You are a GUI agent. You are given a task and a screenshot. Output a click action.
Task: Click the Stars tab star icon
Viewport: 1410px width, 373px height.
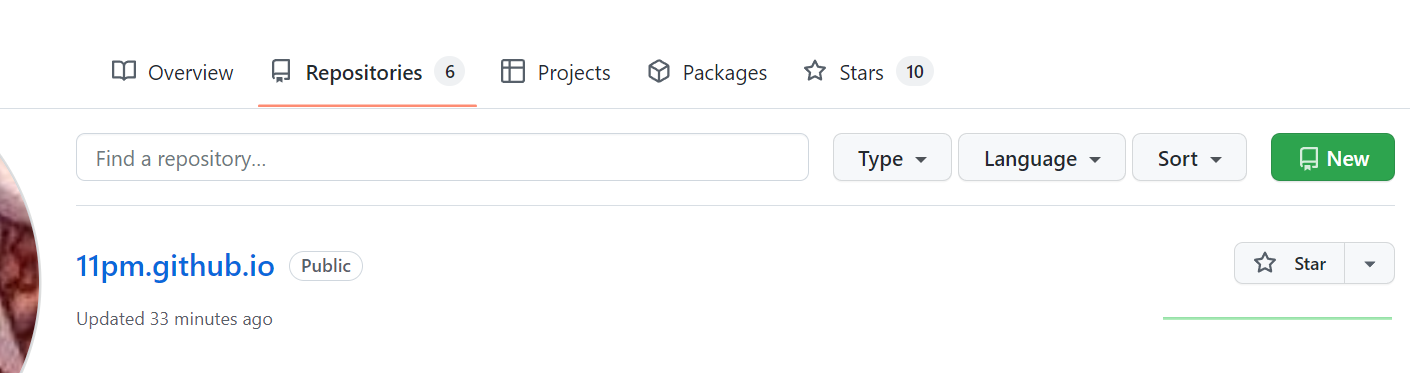[x=815, y=72]
